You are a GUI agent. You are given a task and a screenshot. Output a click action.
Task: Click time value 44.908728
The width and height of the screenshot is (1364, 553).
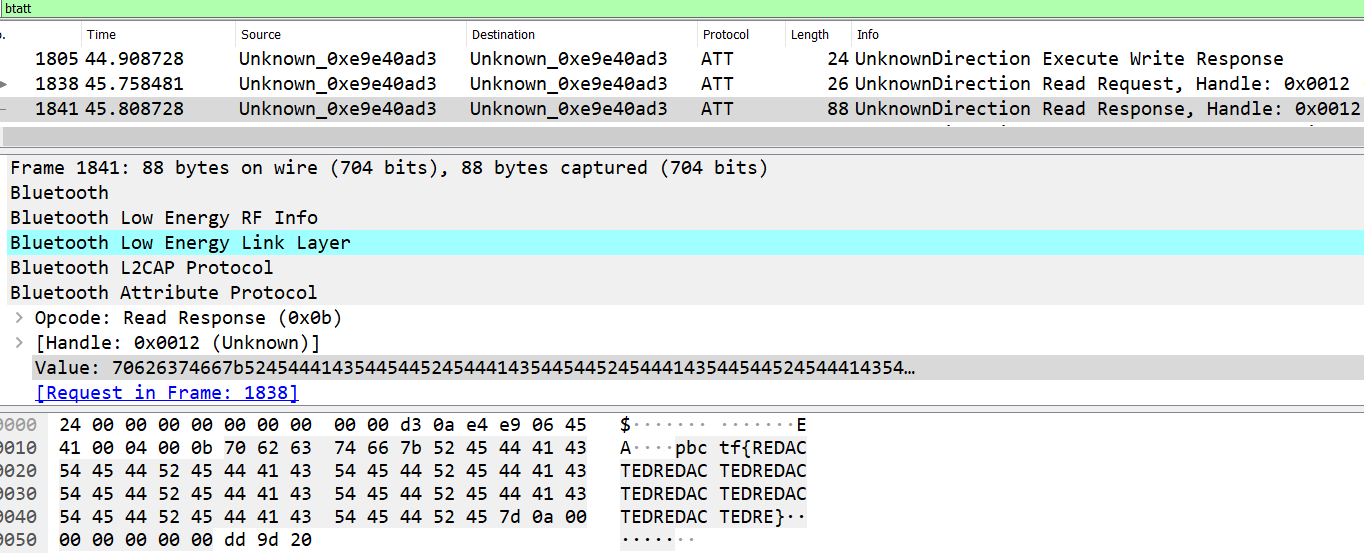click(134, 59)
